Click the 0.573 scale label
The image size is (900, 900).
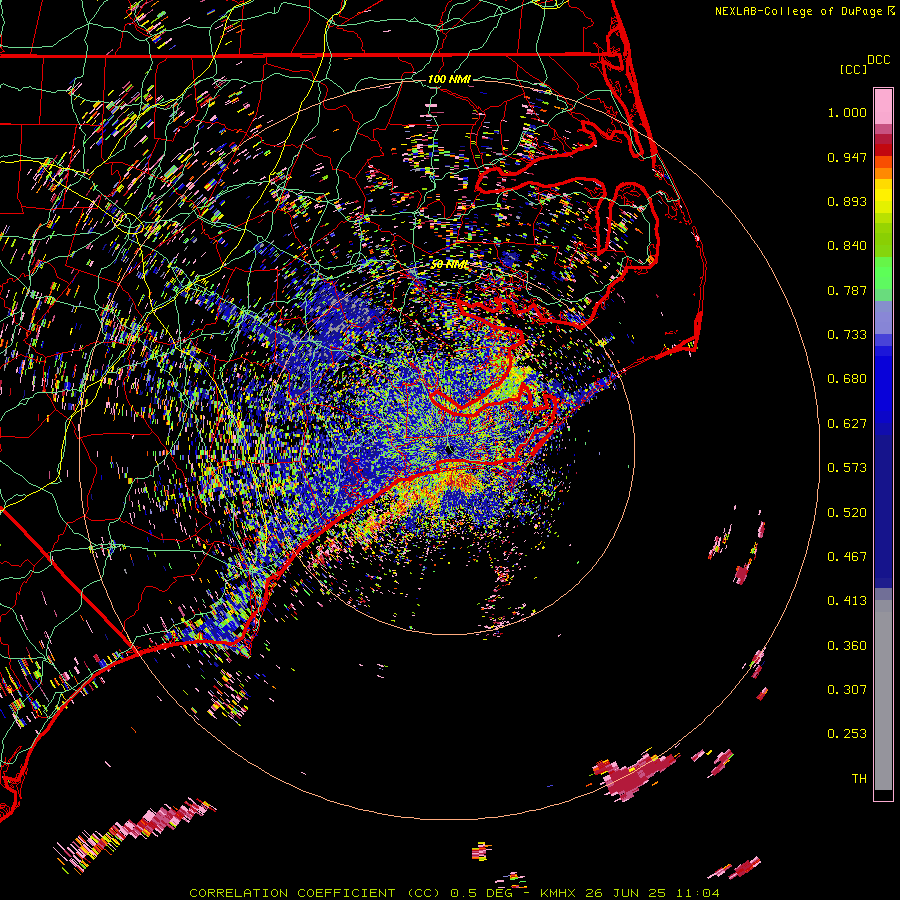pyautogui.click(x=847, y=468)
